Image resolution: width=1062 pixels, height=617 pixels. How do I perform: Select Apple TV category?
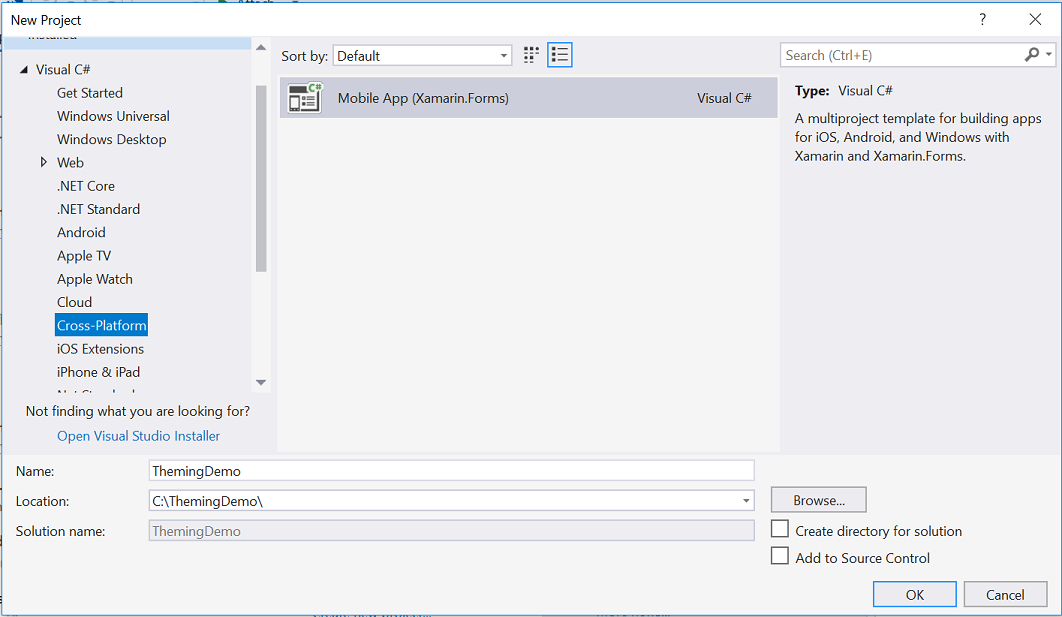[x=84, y=255]
